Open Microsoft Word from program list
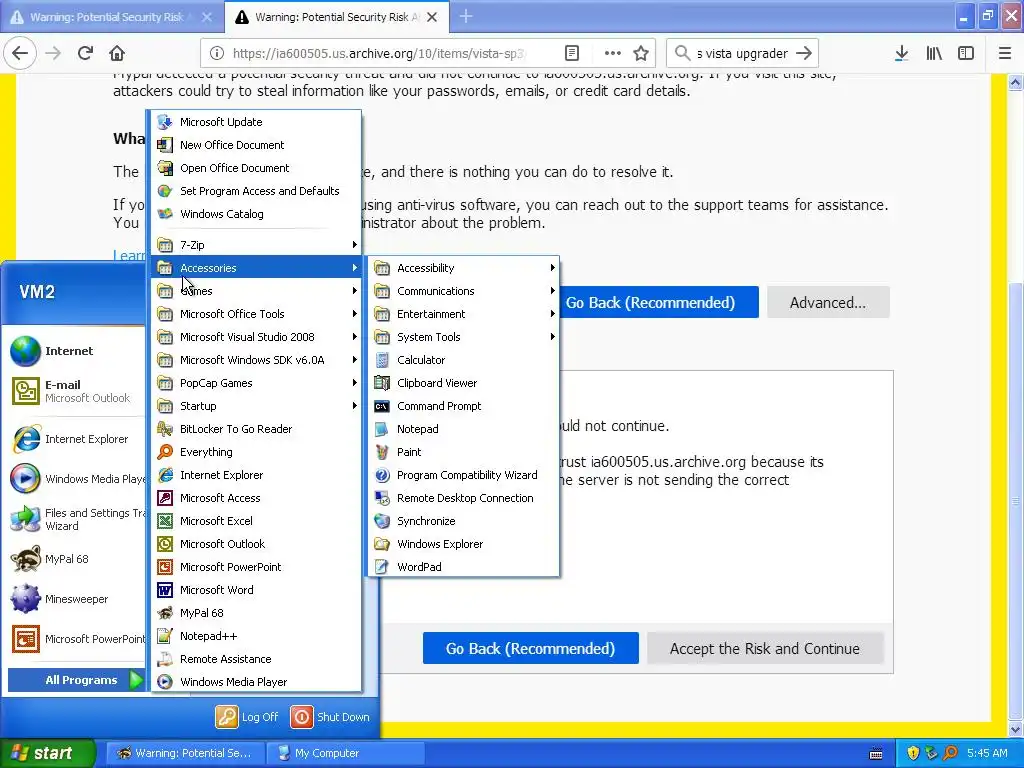 point(257,590)
